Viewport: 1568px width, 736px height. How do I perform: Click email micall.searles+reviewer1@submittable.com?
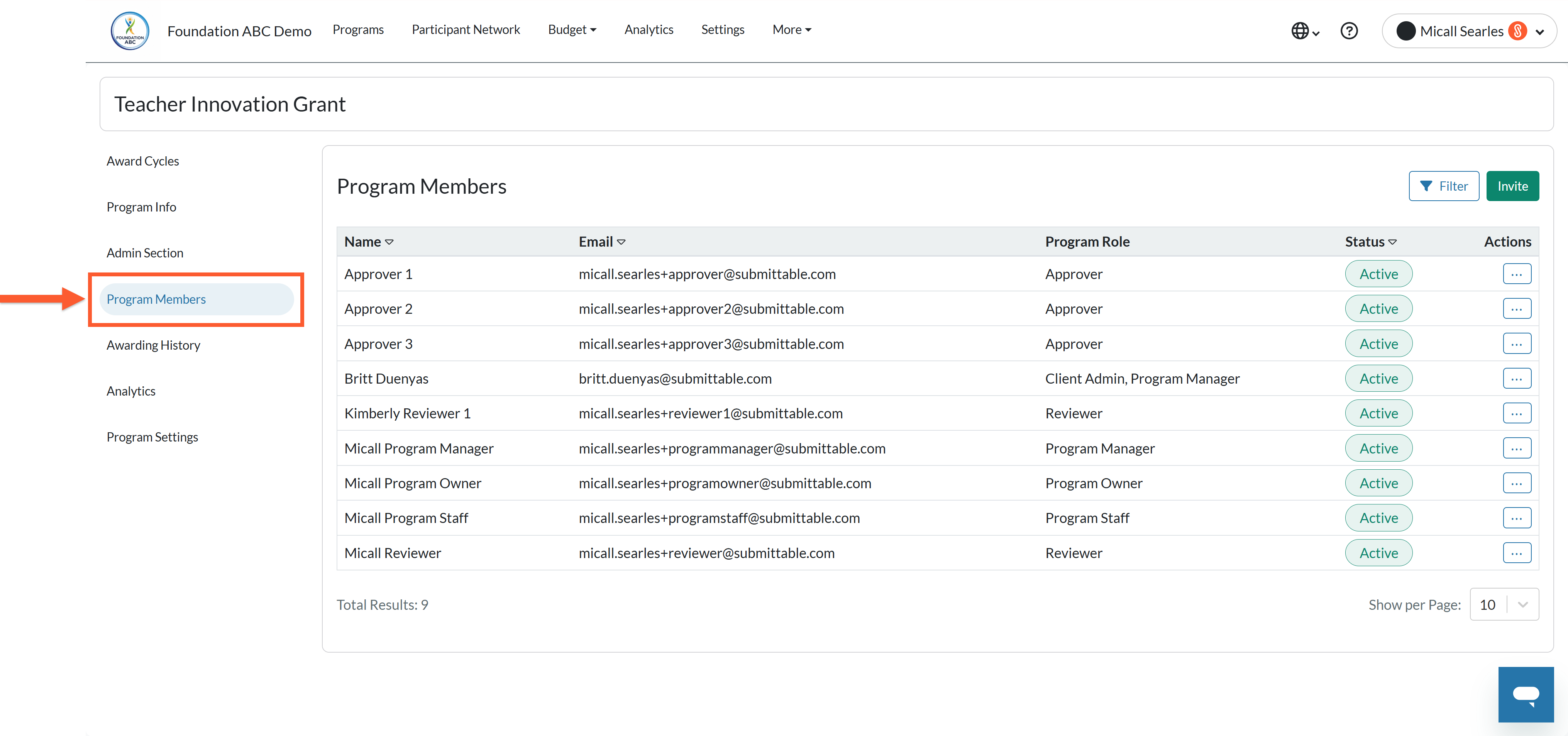(710, 413)
